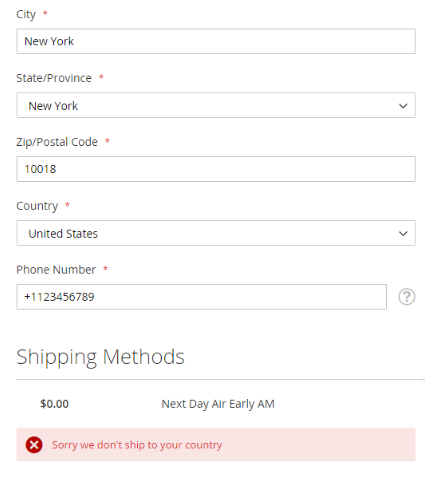
Task: Click the Phone Number label
Action: coord(56,270)
